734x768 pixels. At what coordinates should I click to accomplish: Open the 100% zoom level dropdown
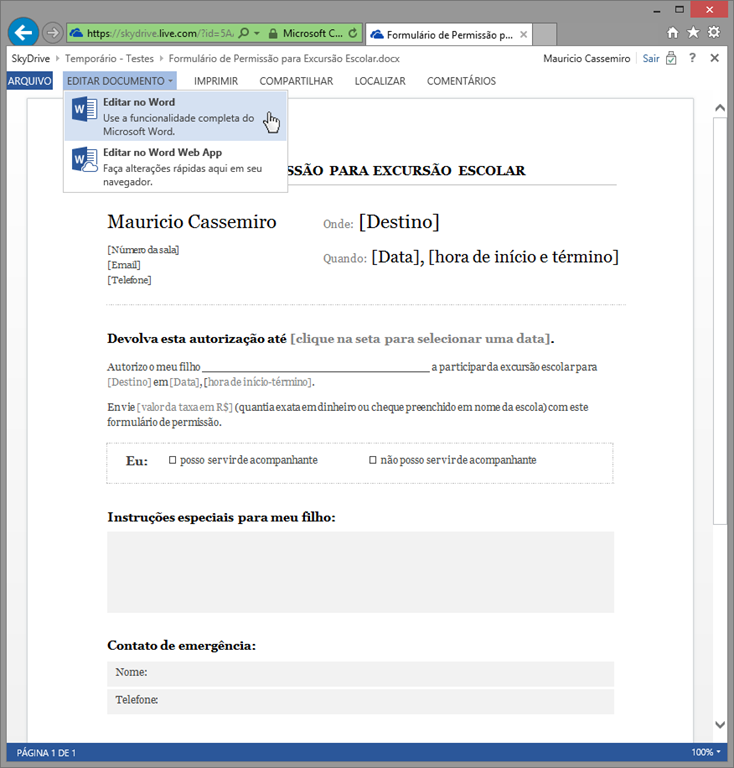[706, 752]
